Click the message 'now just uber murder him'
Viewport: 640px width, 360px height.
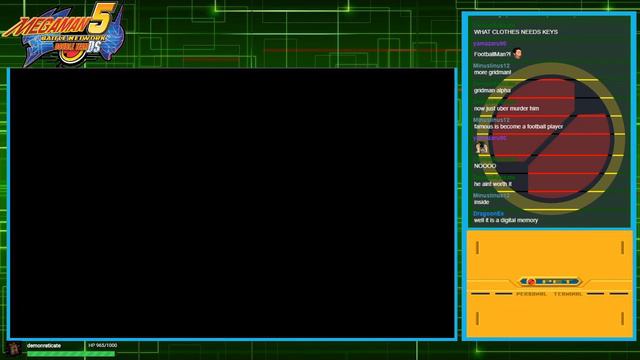(506, 109)
